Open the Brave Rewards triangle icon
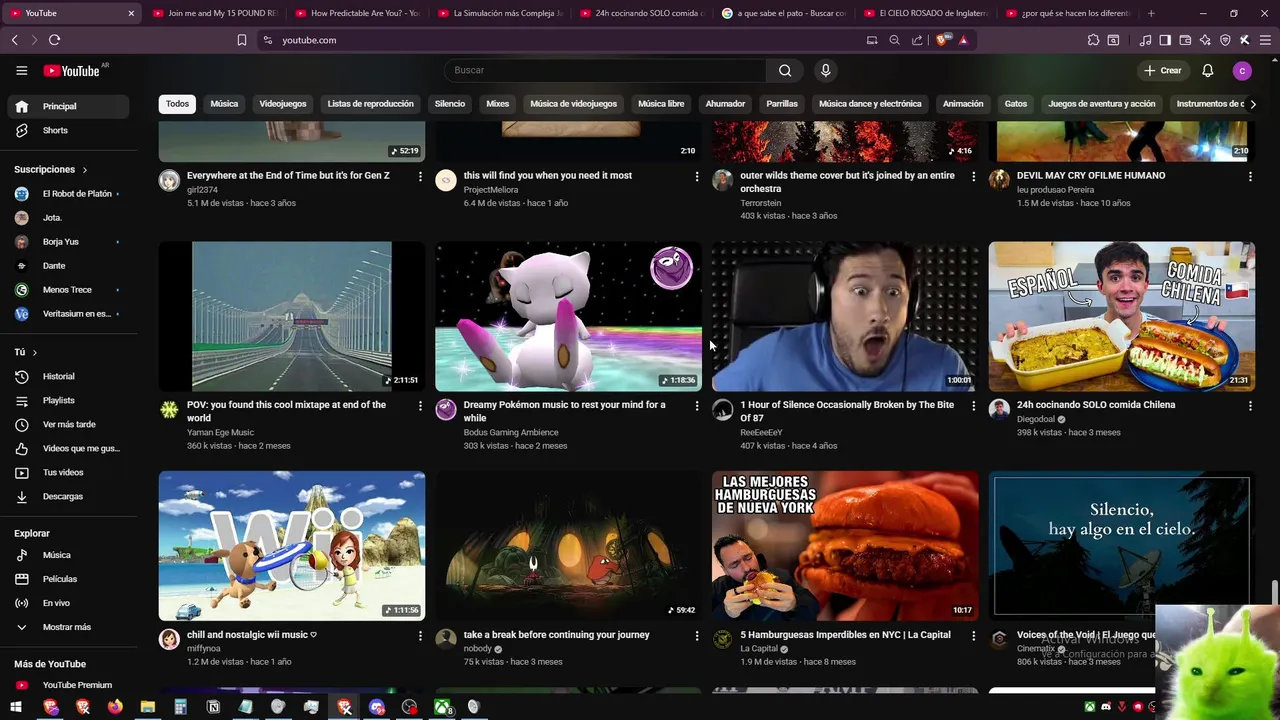 (963, 40)
